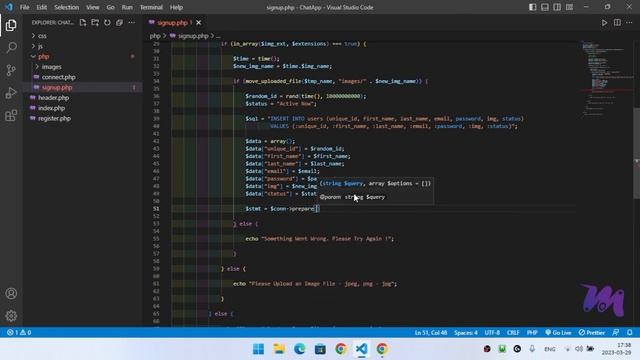Open volume control in system tray
The width and height of the screenshot is (640, 360).
[579, 349]
